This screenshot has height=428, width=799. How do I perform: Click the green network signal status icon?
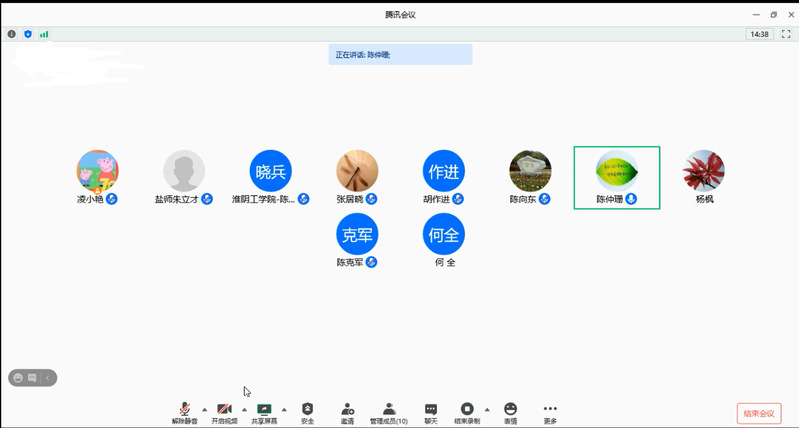pos(44,34)
